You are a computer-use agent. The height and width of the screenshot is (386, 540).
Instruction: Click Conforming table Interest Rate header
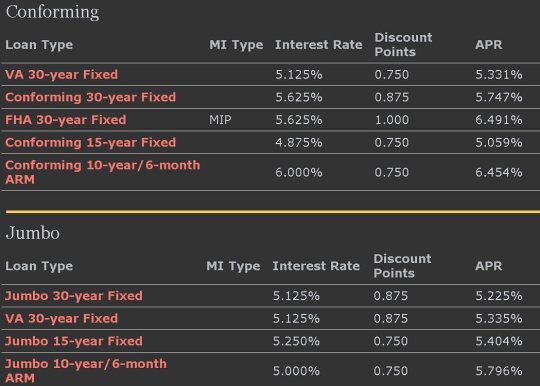[319, 45]
